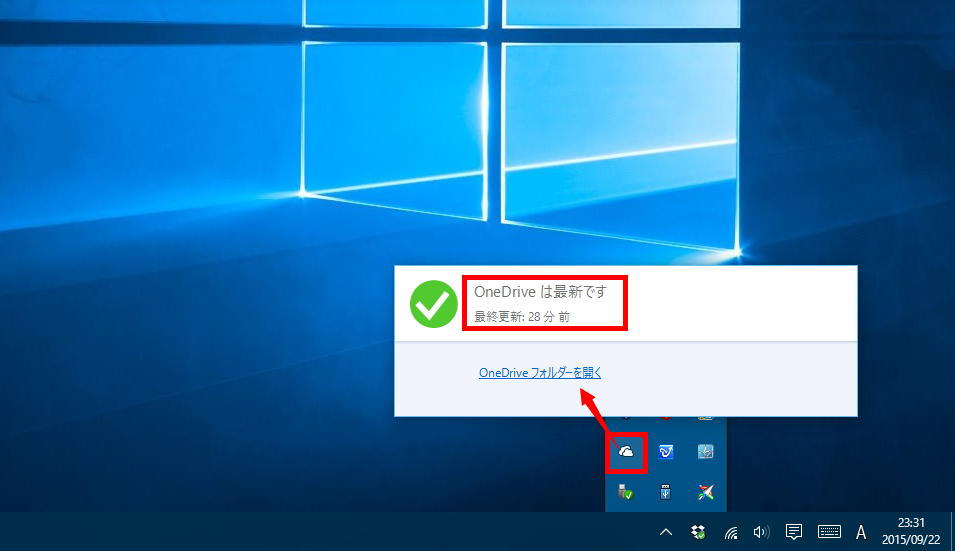Image resolution: width=955 pixels, height=551 pixels.
Task: Click the USB plug with green check icon
Action: pos(626,492)
